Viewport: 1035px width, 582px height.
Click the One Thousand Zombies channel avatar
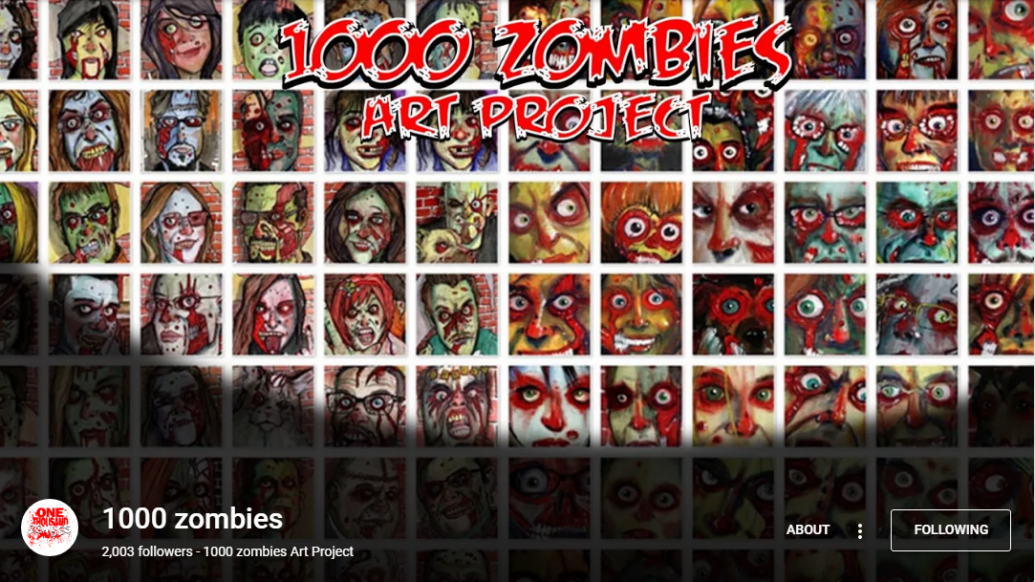pos(50,527)
